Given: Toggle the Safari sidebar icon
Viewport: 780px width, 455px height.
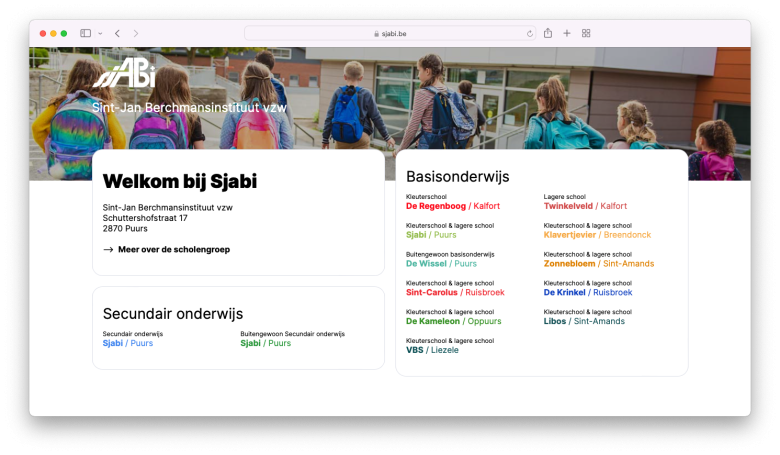Looking at the screenshot, I should (86, 33).
